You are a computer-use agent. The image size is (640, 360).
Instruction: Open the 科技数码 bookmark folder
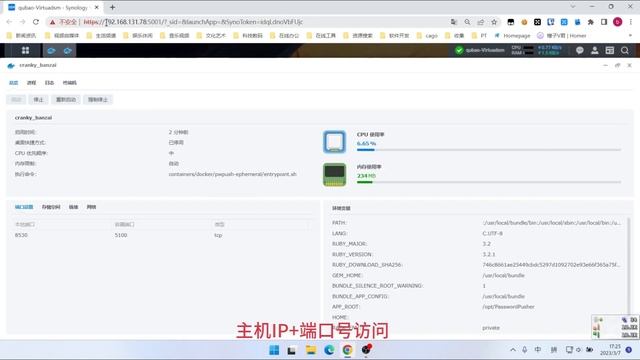[x=248, y=36]
